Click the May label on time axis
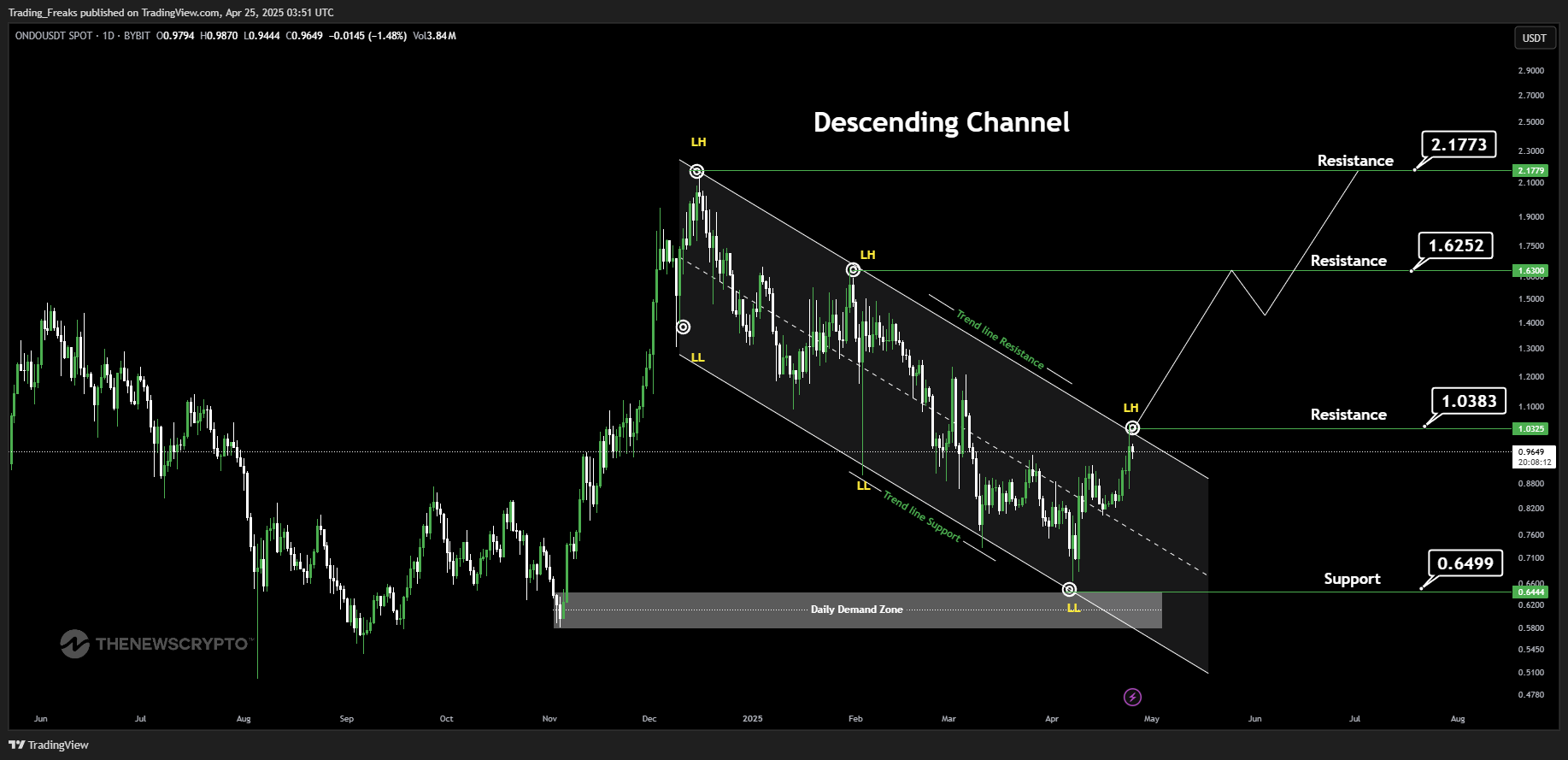1568x760 pixels. click(x=1152, y=719)
